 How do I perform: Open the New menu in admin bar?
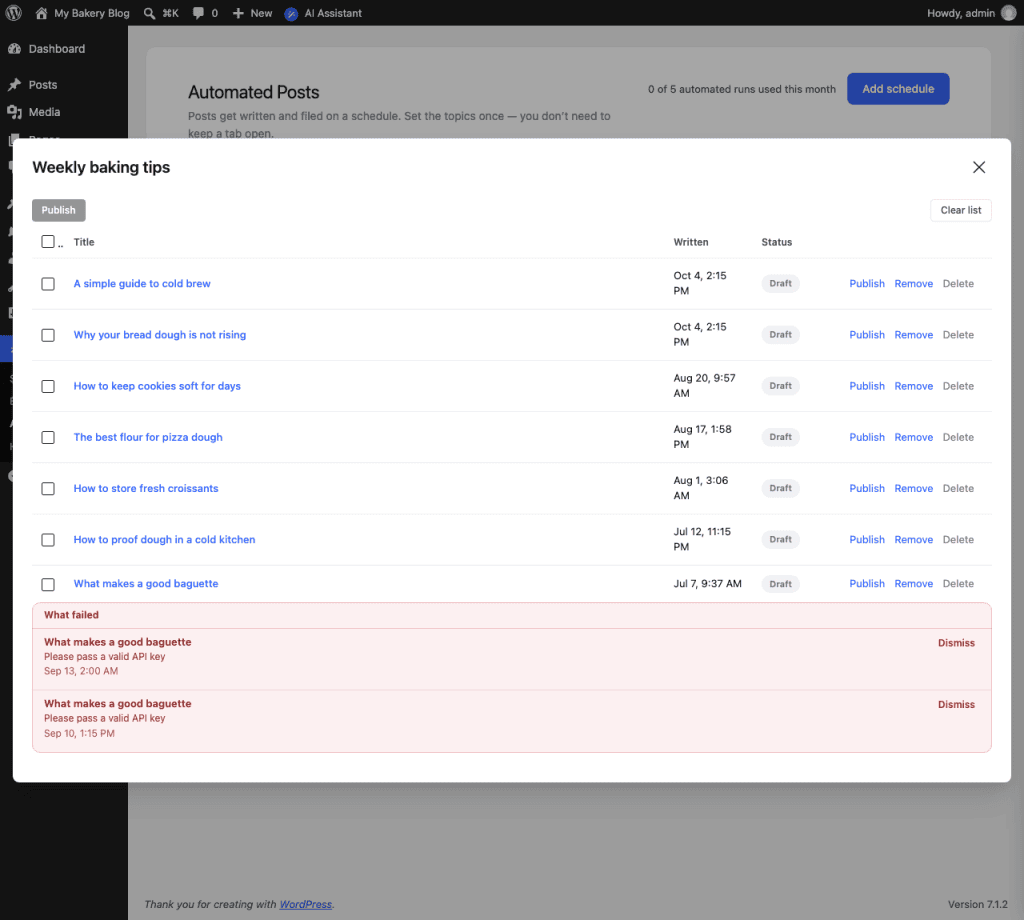tap(253, 13)
